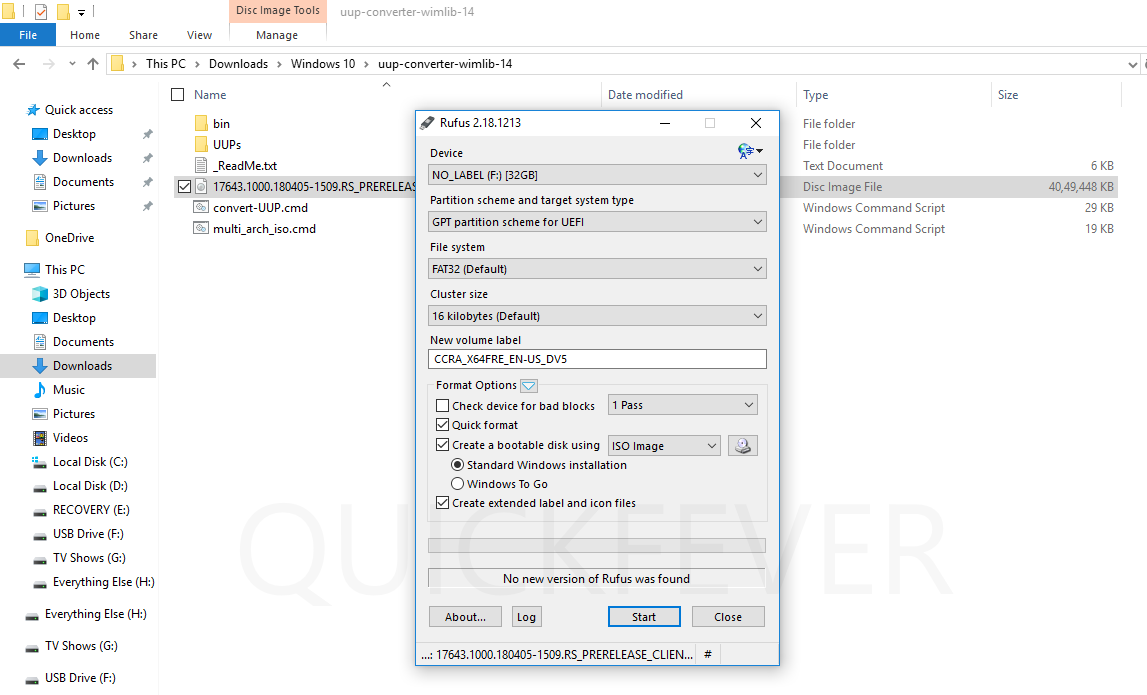Open recent locations dropdown arrow

point(72,64)
